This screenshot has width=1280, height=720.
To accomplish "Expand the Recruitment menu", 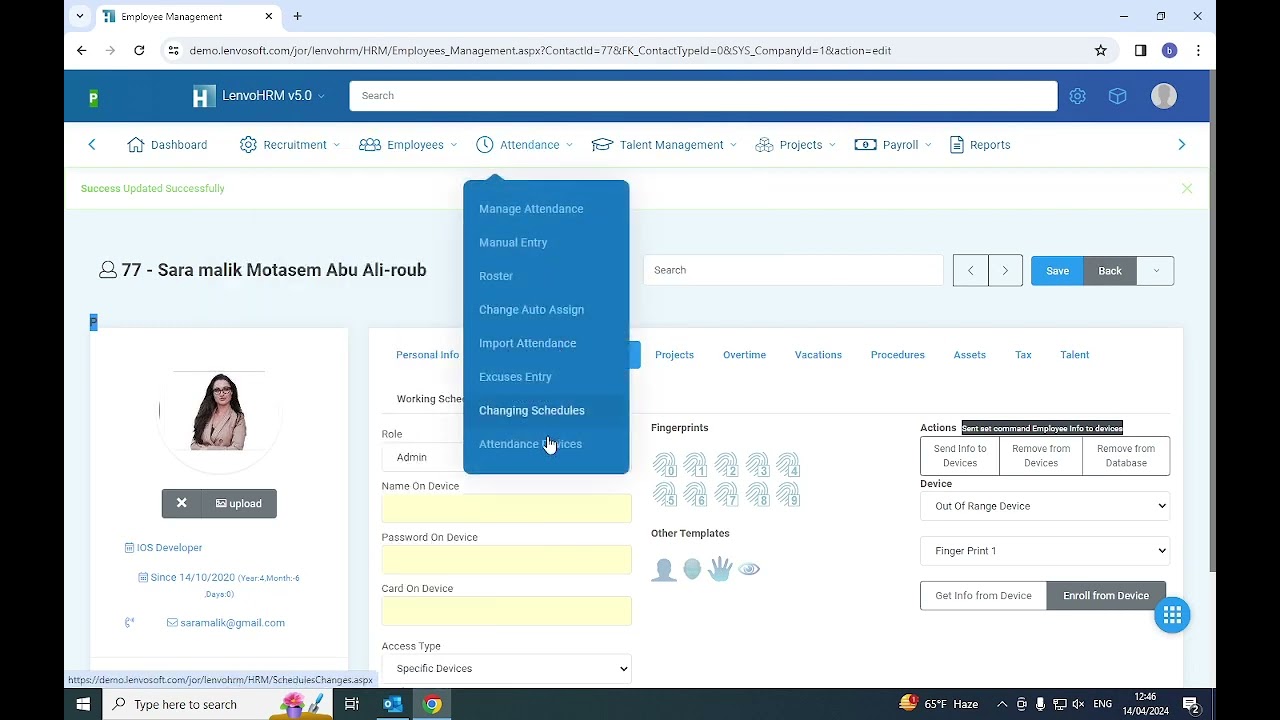I will pos(290,145).
